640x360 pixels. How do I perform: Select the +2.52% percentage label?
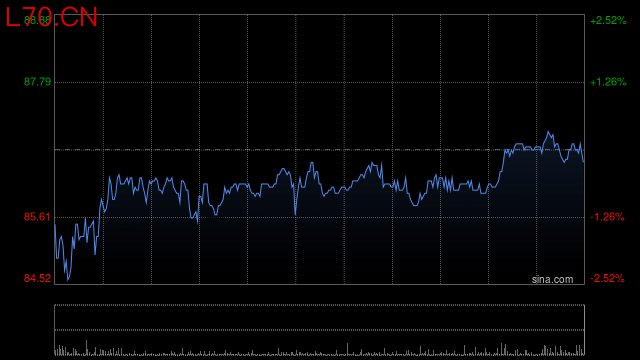608,20
